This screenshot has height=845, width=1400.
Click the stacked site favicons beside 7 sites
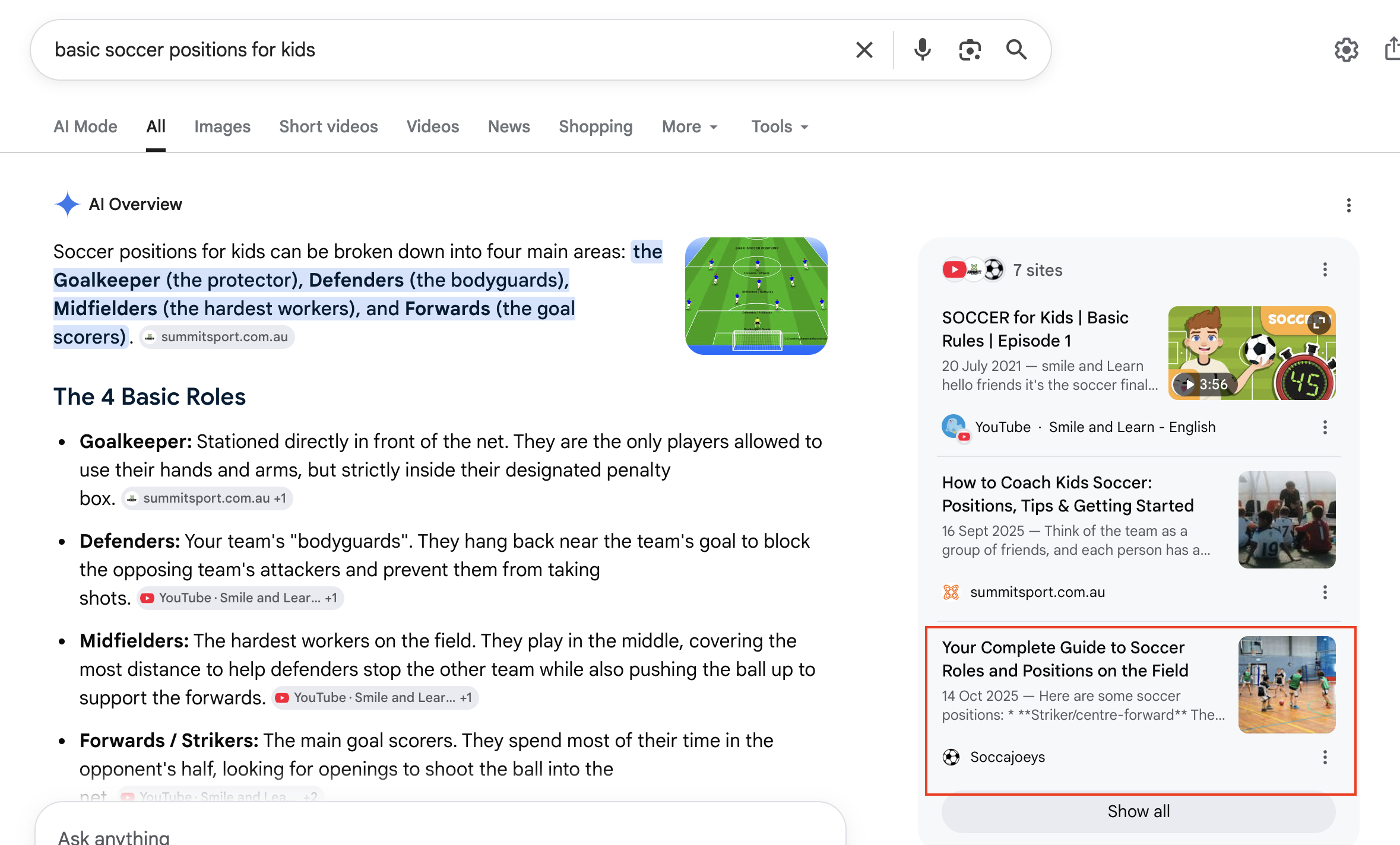coord(973,270)
